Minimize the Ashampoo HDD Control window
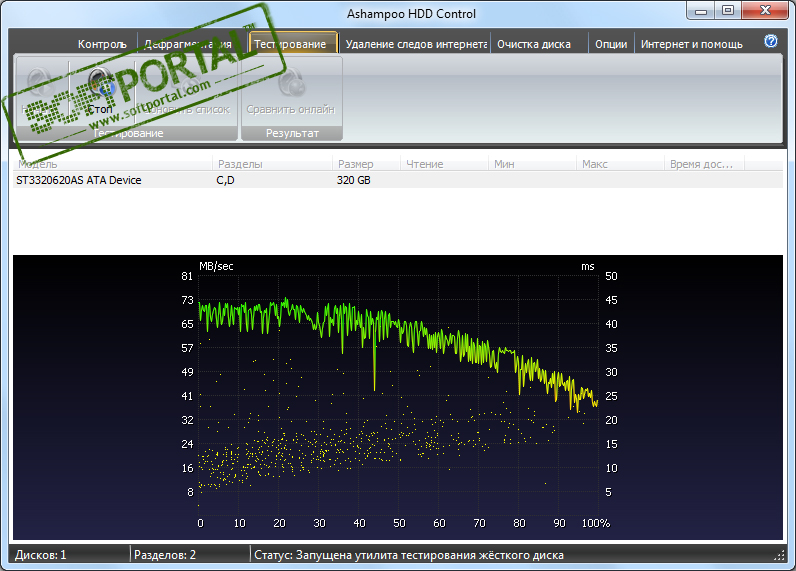 (x=701, y=11)
